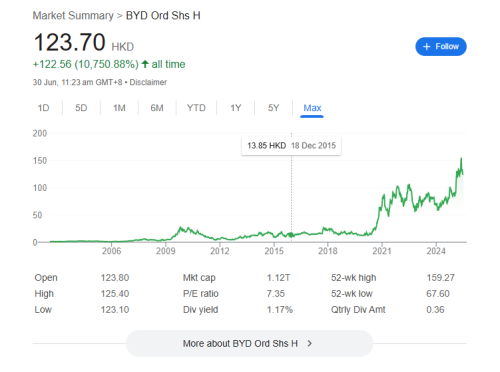500x372 pixels.
Task: Switch chart to the 6M range
Action: click(157, 108)
